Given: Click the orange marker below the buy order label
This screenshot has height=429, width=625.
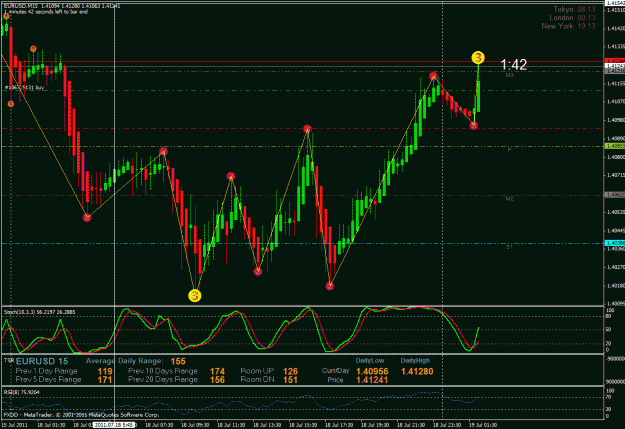Looking at the screenshot, I should [11, 104].
